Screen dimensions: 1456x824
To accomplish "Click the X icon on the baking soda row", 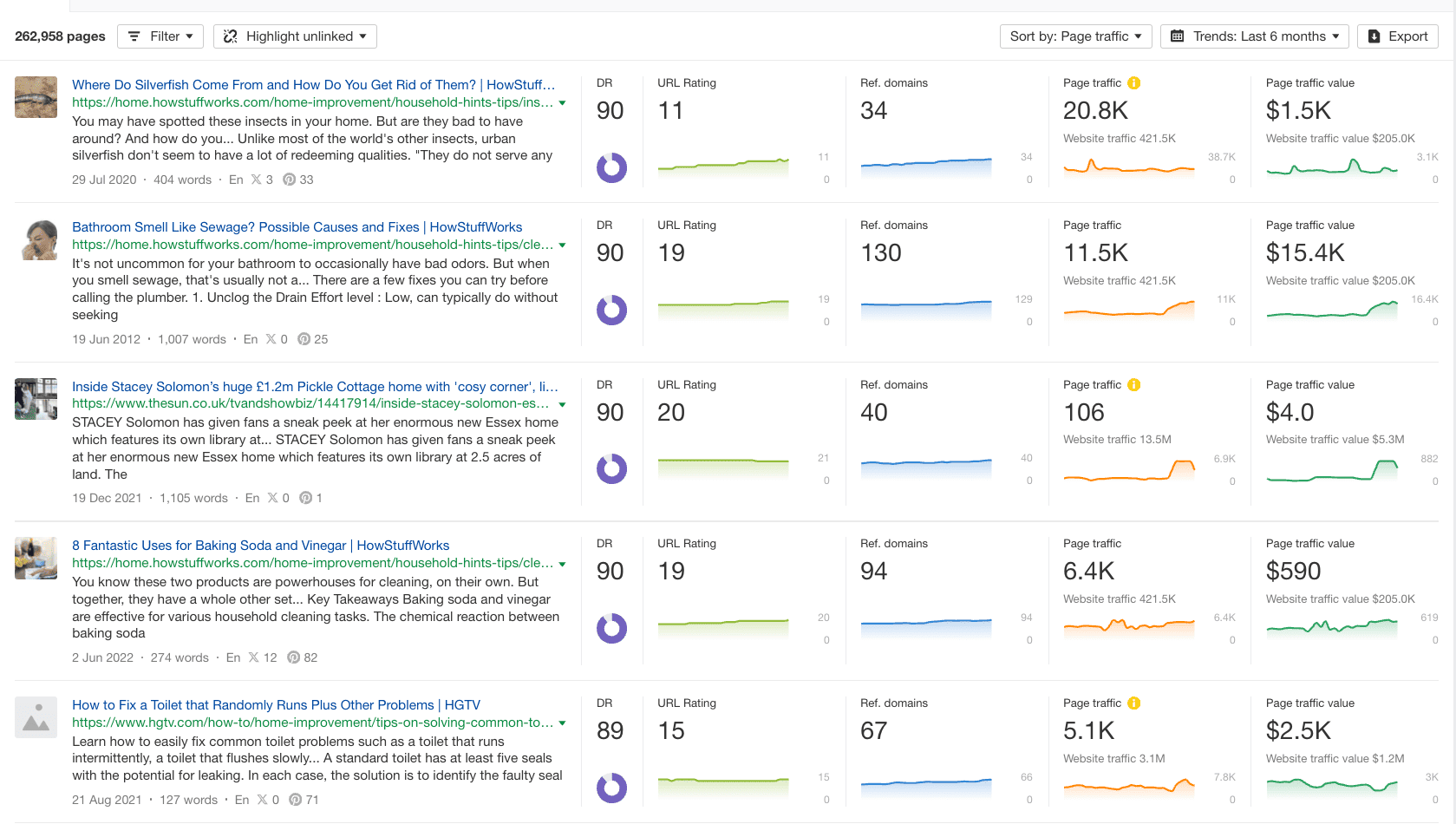I will [252, 657].
